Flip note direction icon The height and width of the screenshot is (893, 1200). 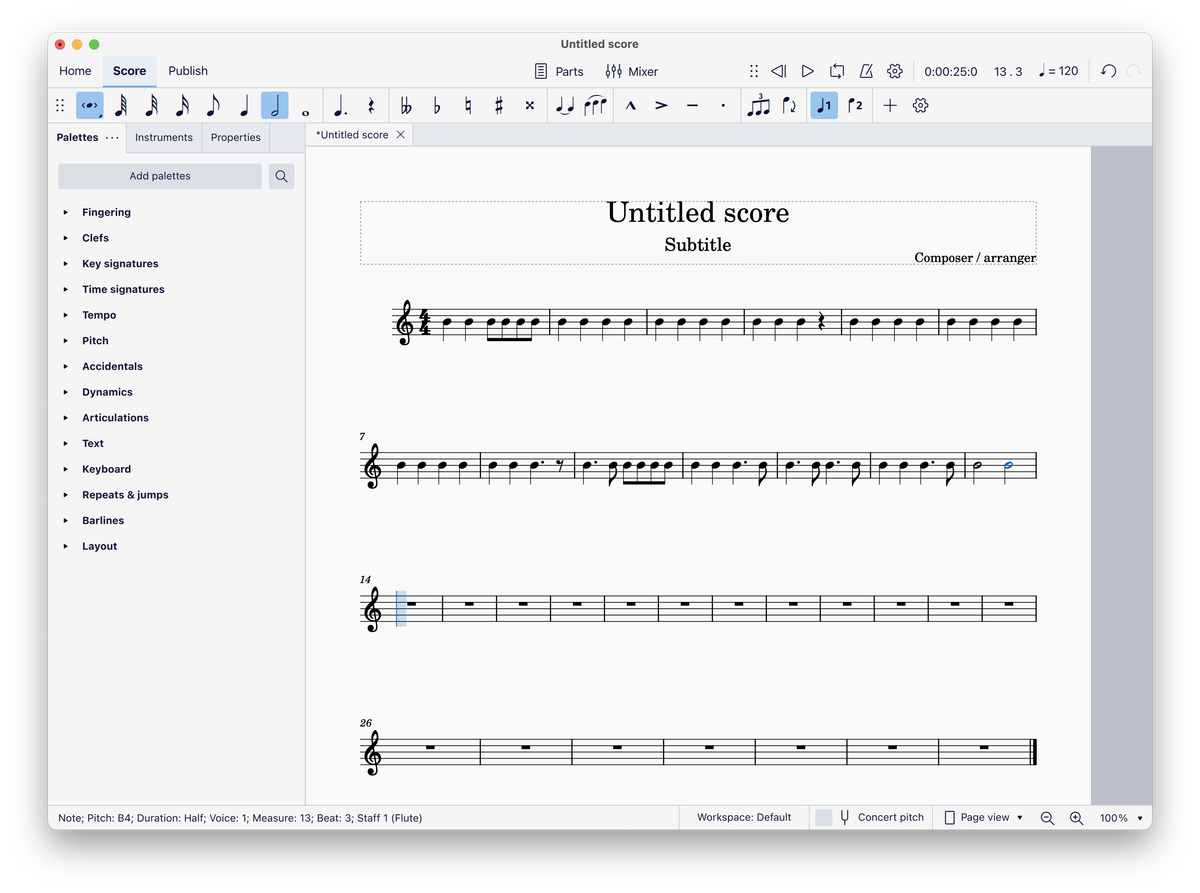[x=789, y=106]
